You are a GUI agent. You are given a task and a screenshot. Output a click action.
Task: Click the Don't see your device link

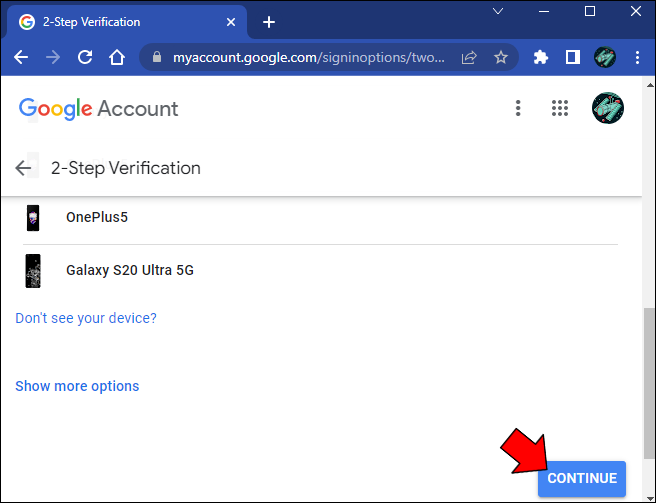86,318
